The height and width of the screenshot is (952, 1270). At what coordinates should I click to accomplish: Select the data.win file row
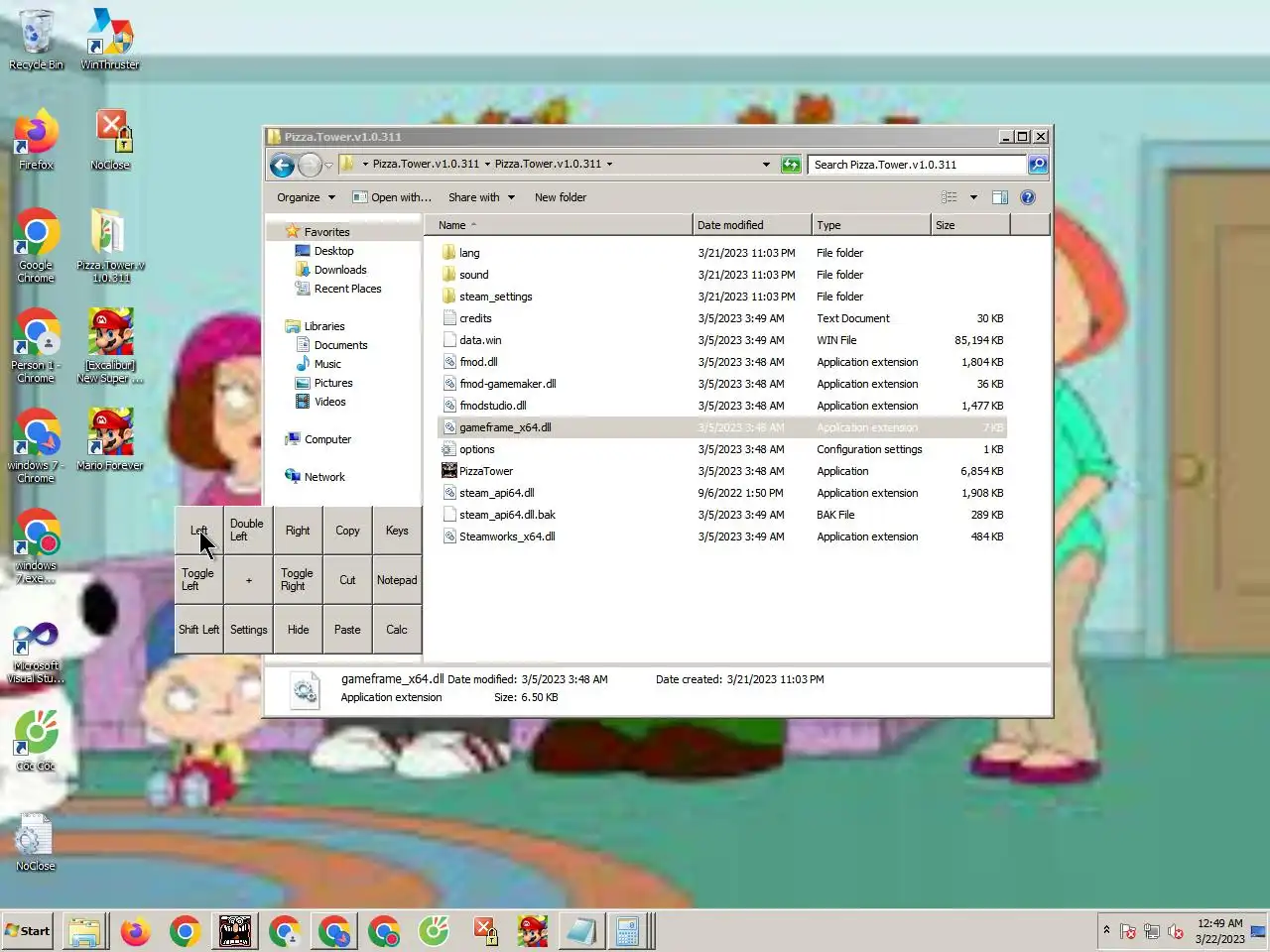[722, 340]
